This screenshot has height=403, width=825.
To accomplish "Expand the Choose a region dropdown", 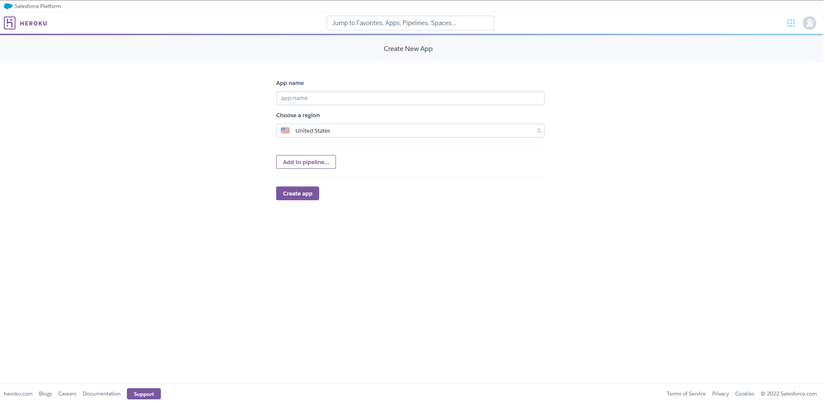I will click(x=410, y=130).
